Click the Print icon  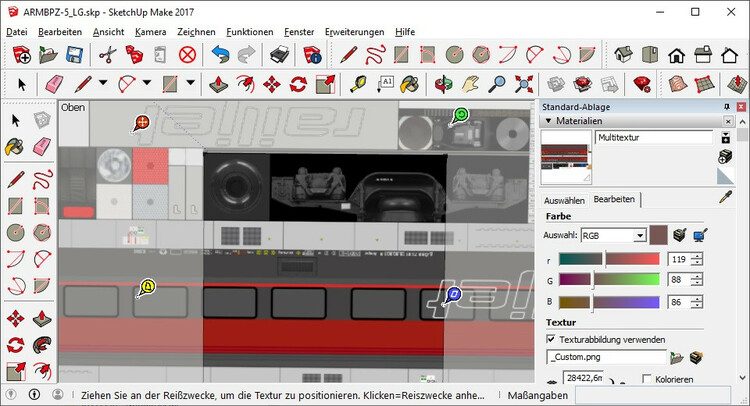[x=279, y=55]
